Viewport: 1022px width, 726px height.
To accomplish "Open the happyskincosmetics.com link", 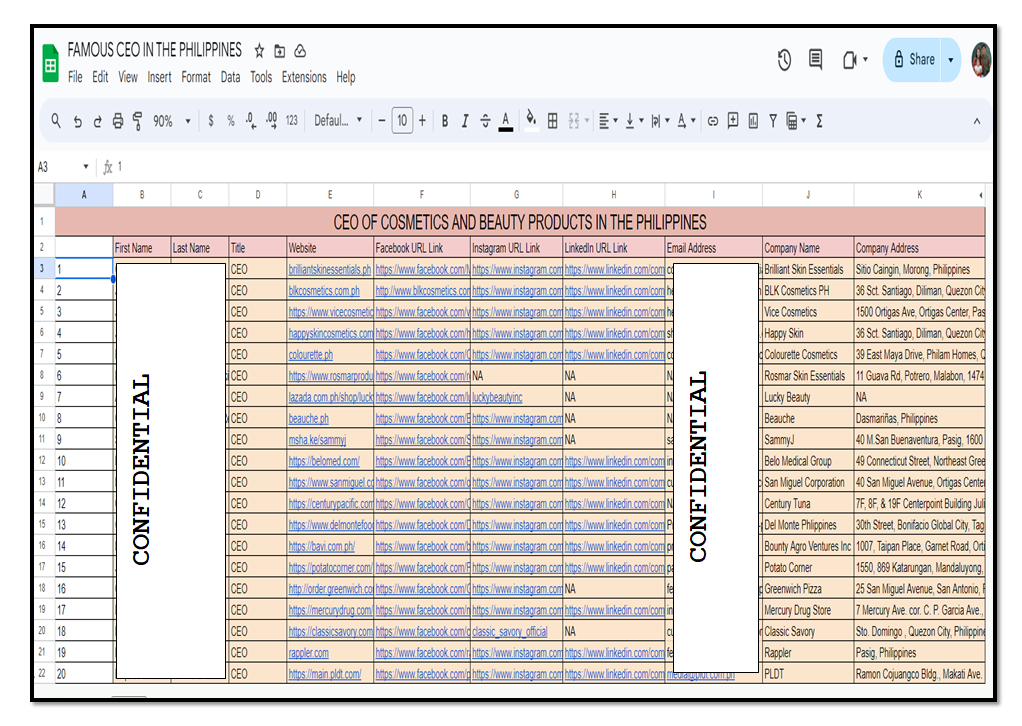I will point(331,334).
